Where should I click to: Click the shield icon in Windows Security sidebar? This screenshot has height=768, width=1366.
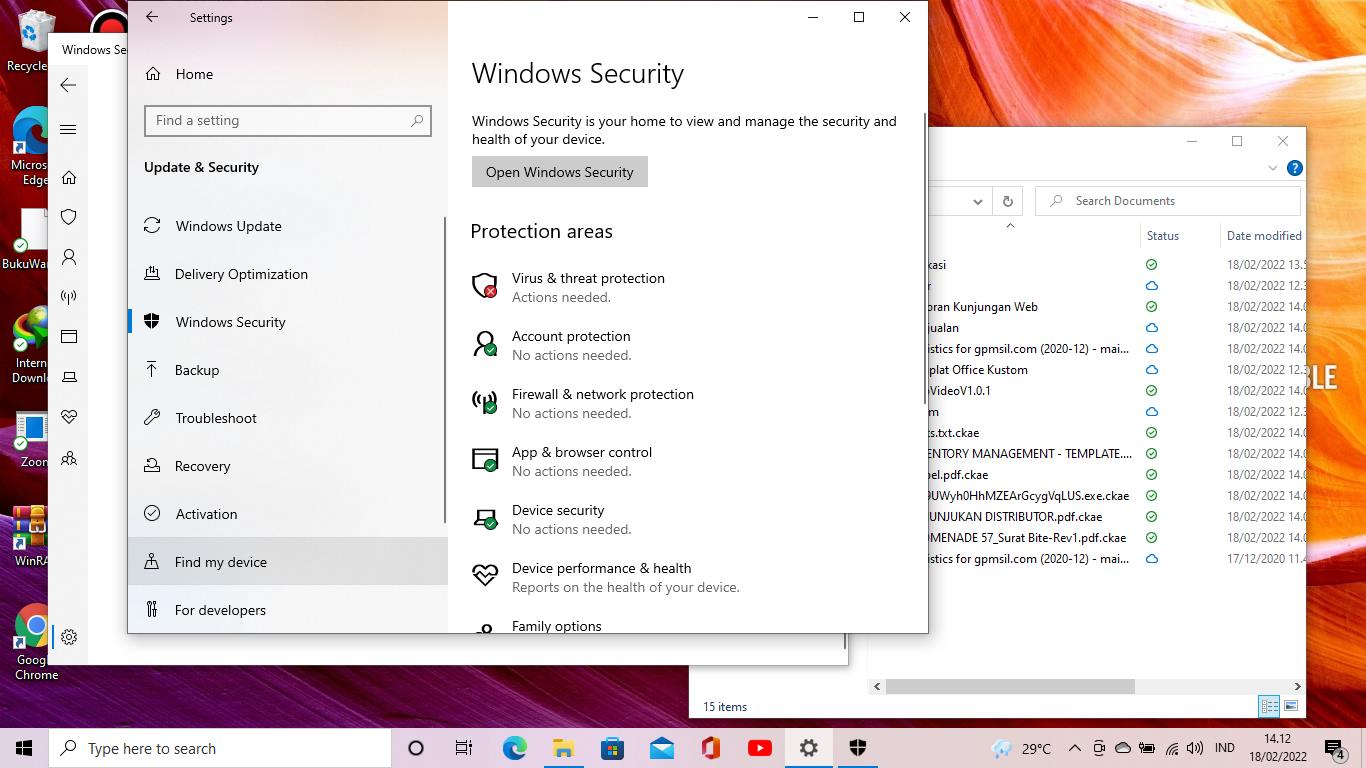tap(69, 217)
